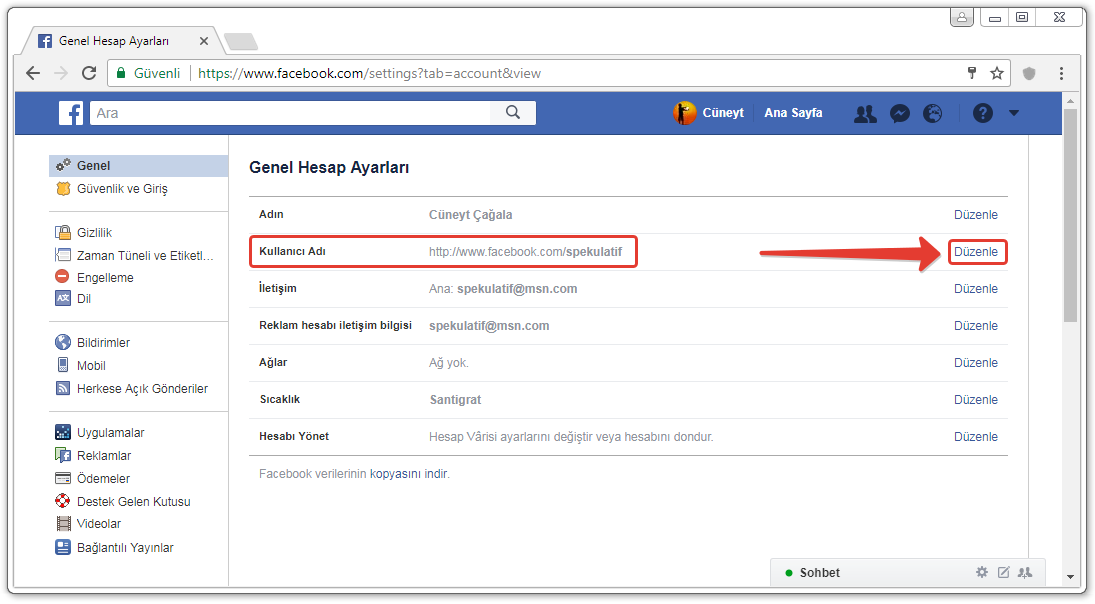Click in the Ara search field
The width and height of the screenshot is (1095, 604).
(x=290, y=113)
